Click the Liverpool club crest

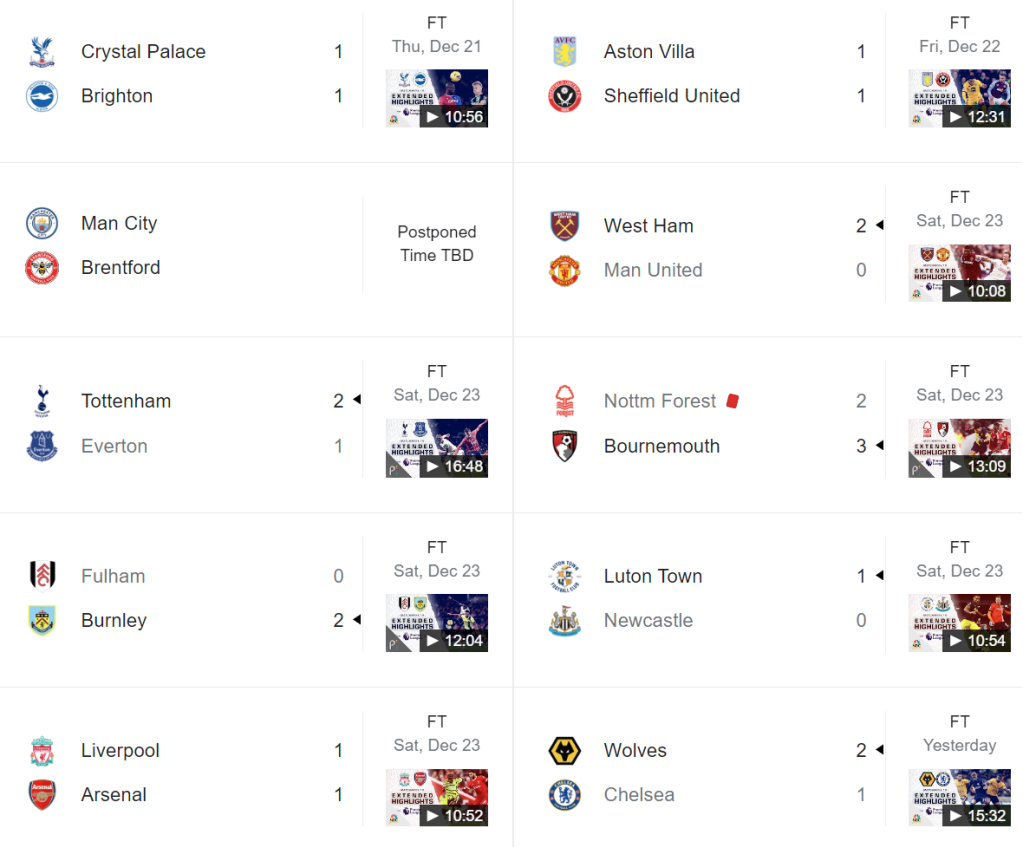coord(42,750)
